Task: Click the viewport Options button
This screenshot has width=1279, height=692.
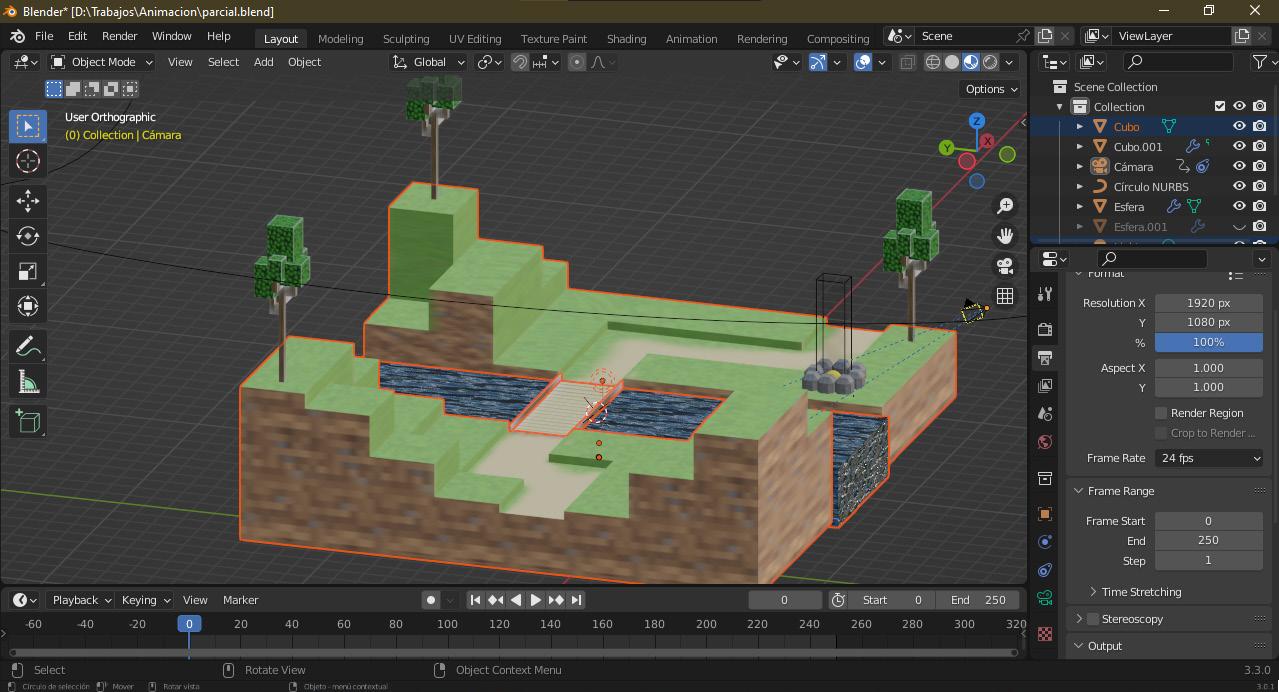Action: (990, 89)
